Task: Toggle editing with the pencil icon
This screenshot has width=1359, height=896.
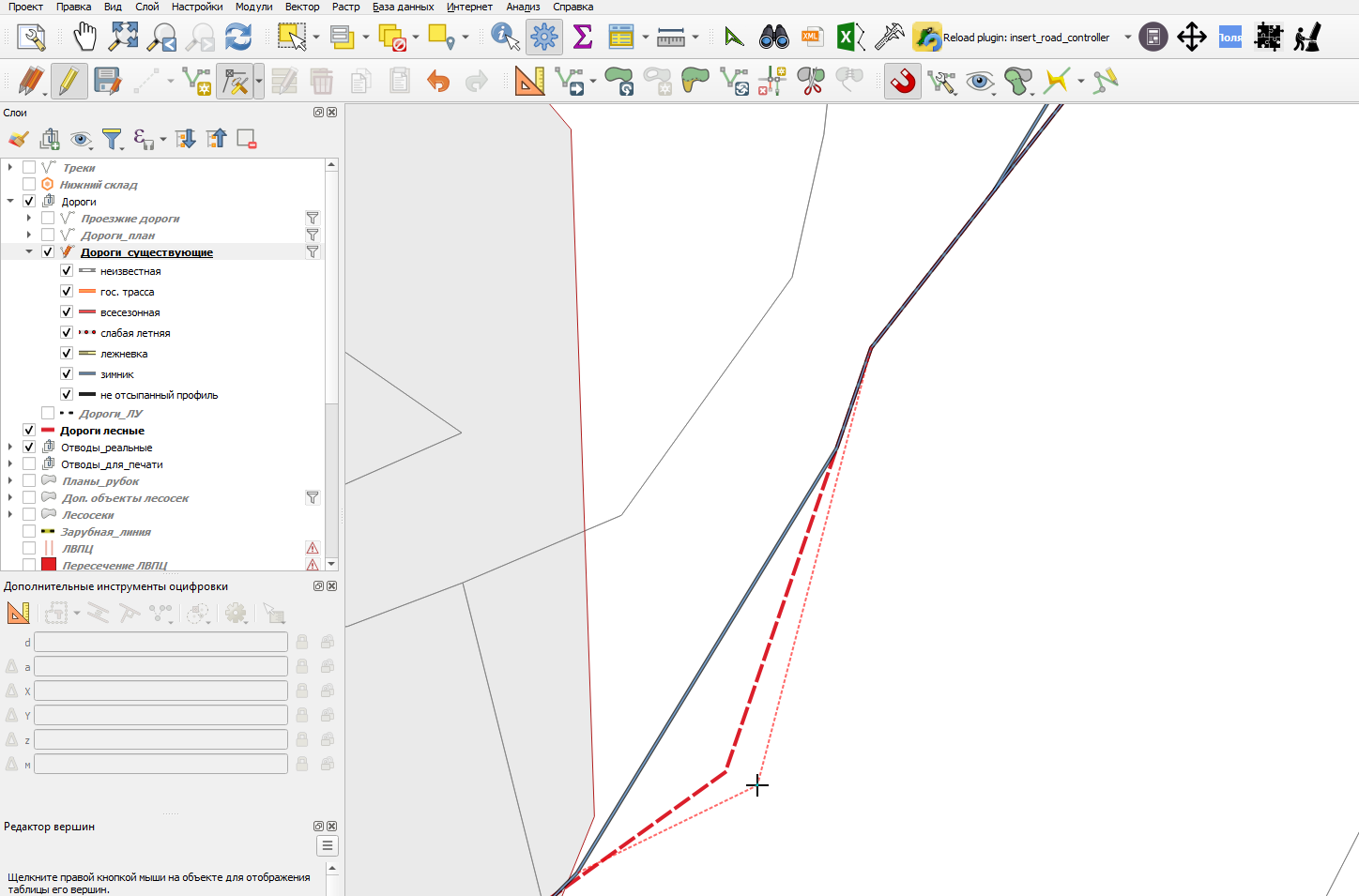Action: (x=69, y=82)
